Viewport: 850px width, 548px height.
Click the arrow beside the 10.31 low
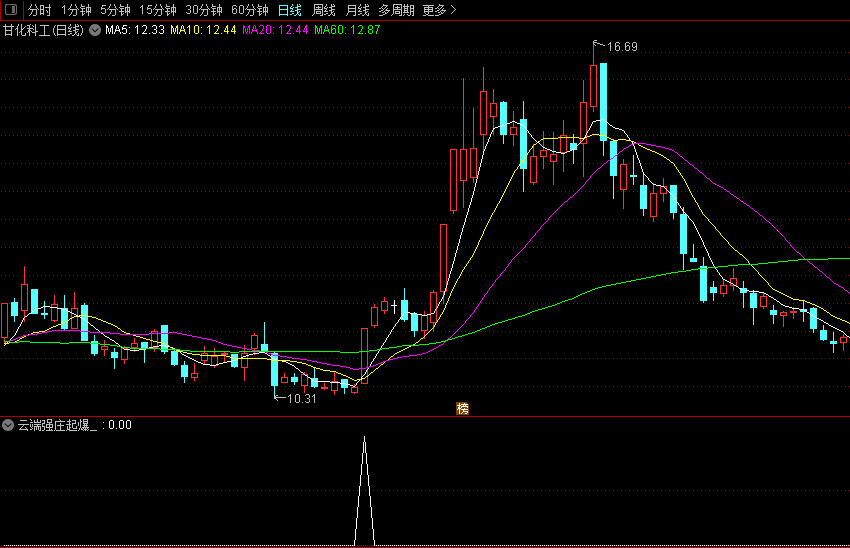point(279,398)
